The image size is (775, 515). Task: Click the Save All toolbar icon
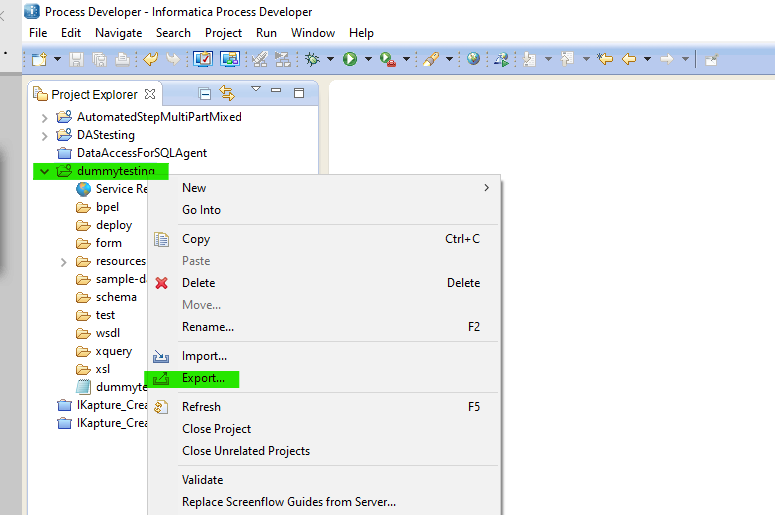point(99,59)
